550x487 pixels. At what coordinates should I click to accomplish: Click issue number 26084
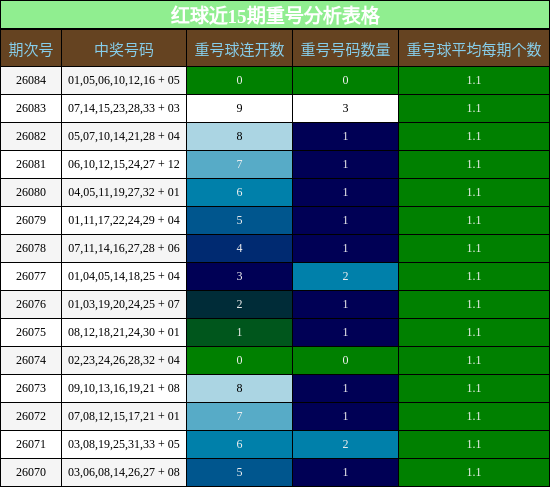tap(31, 80)
